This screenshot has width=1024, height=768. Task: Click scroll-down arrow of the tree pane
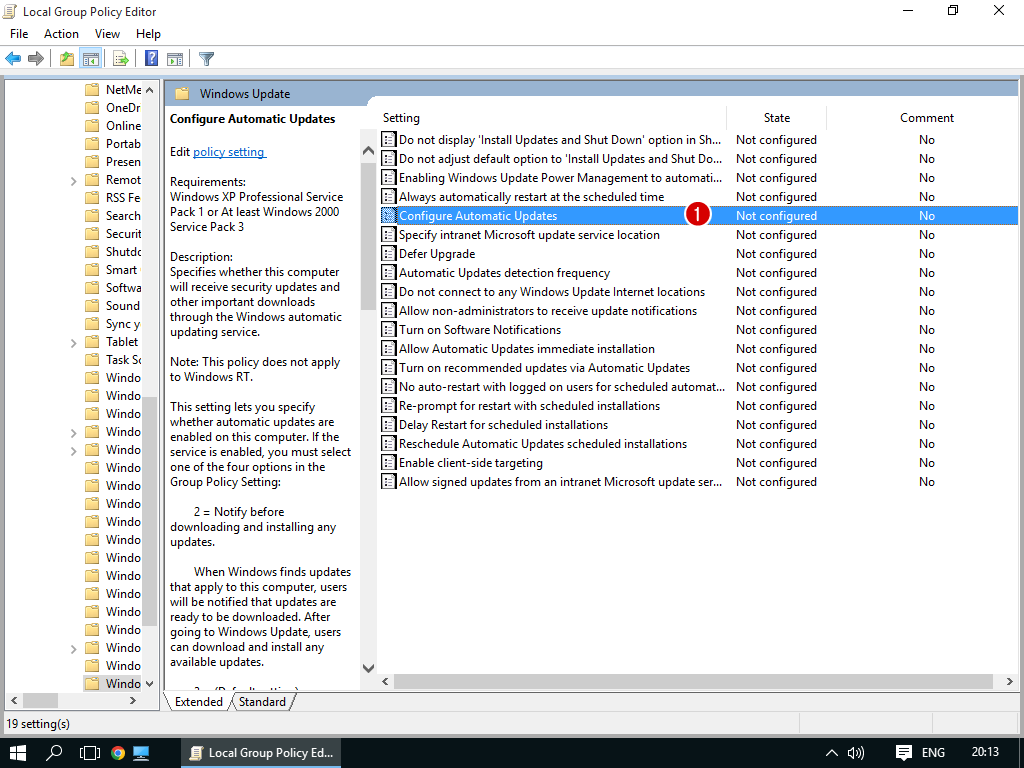coord(150,684)
